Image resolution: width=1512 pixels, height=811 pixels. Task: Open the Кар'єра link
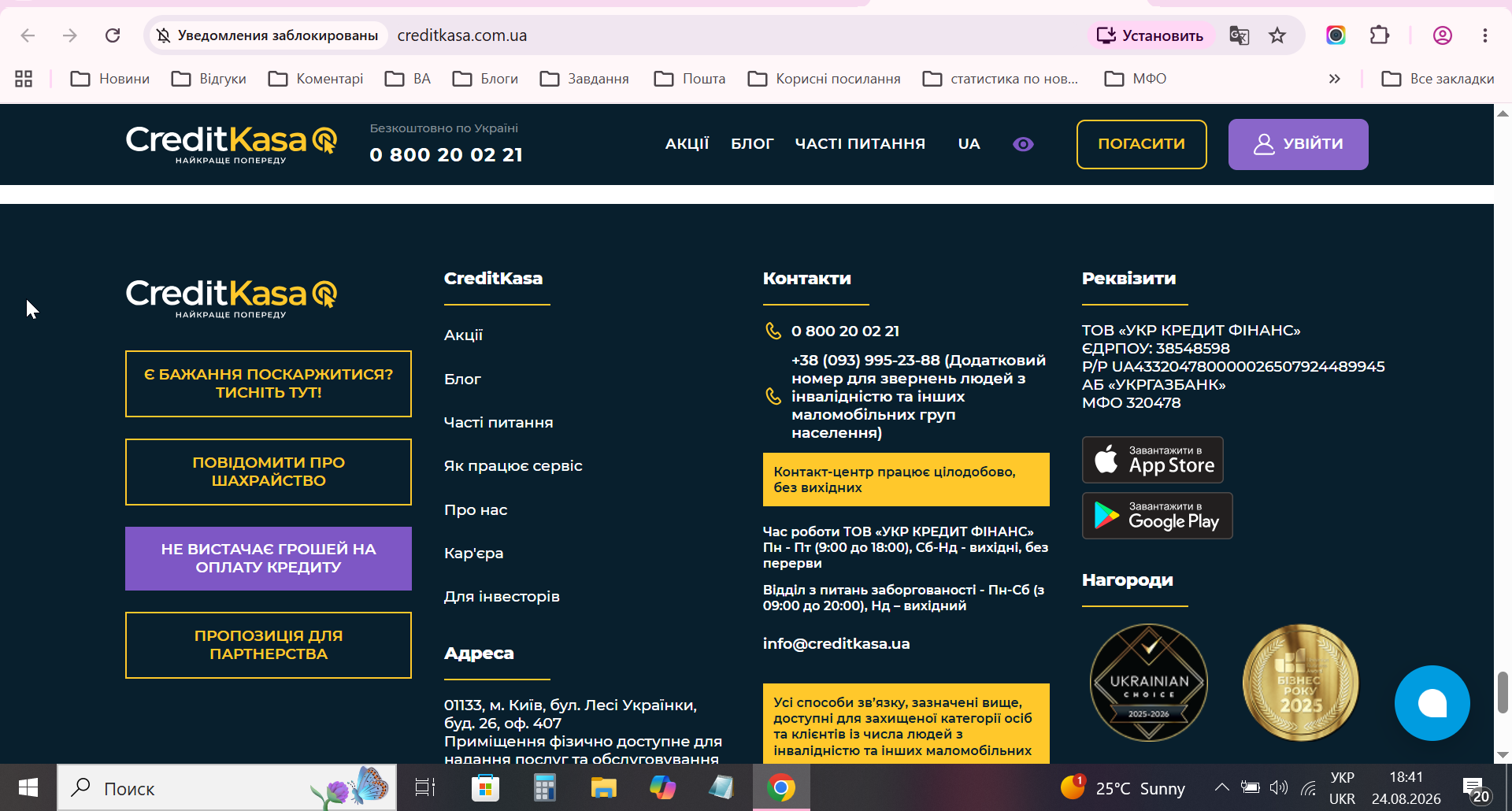(473, 554)
